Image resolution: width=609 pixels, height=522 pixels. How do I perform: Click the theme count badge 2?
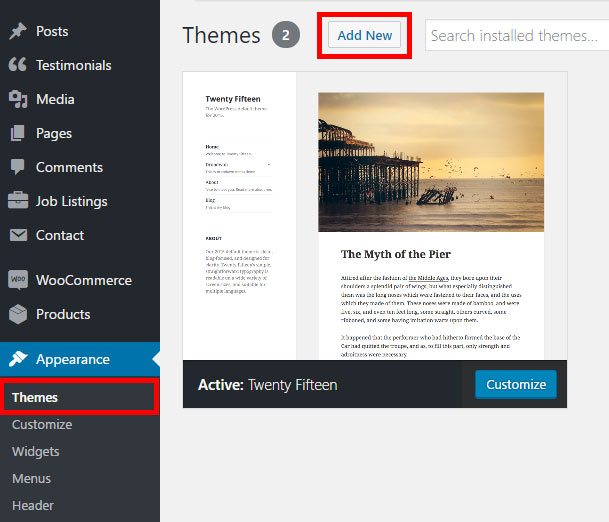286,35
